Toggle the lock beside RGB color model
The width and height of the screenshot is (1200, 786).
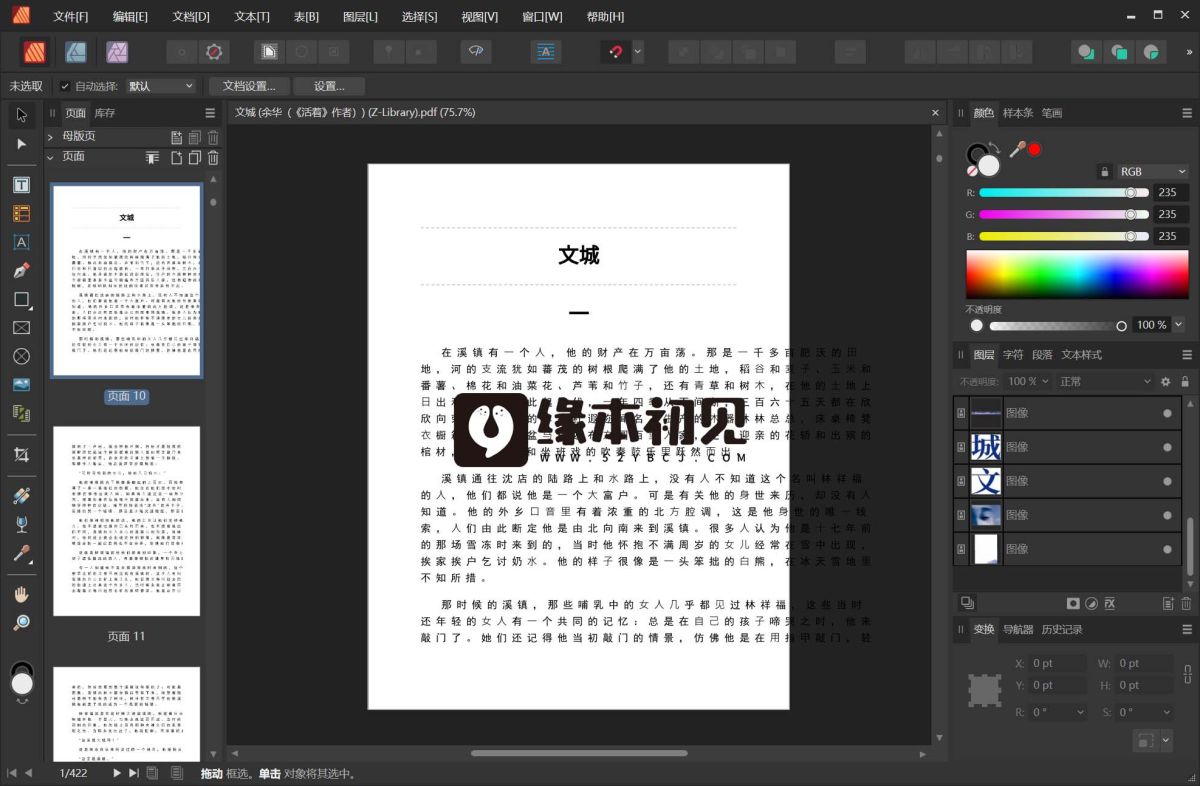pyautogui.click(x=1104, y=171)
